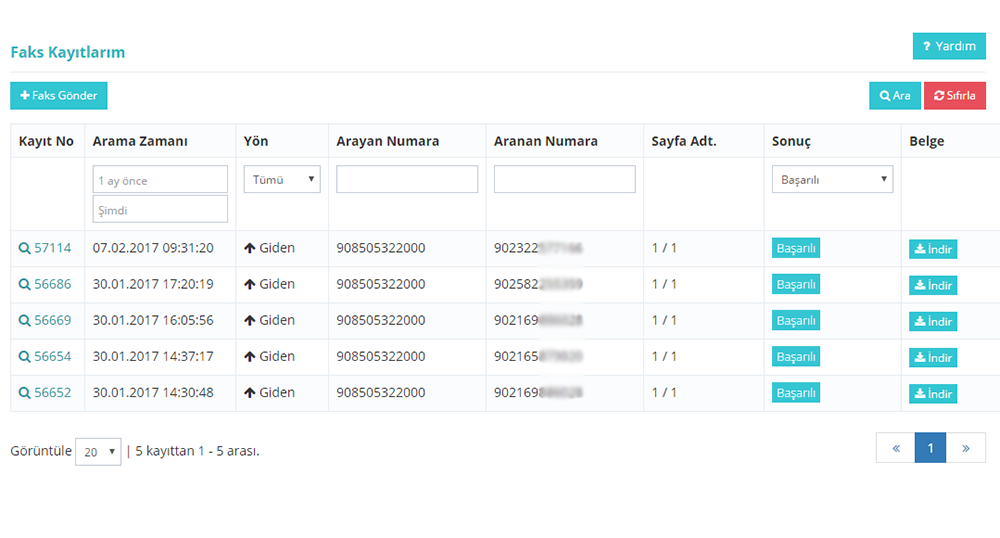This screenshot has height=538, width=1000.
Task: Open the Yön direction dropdown
Action: point(282,179)
